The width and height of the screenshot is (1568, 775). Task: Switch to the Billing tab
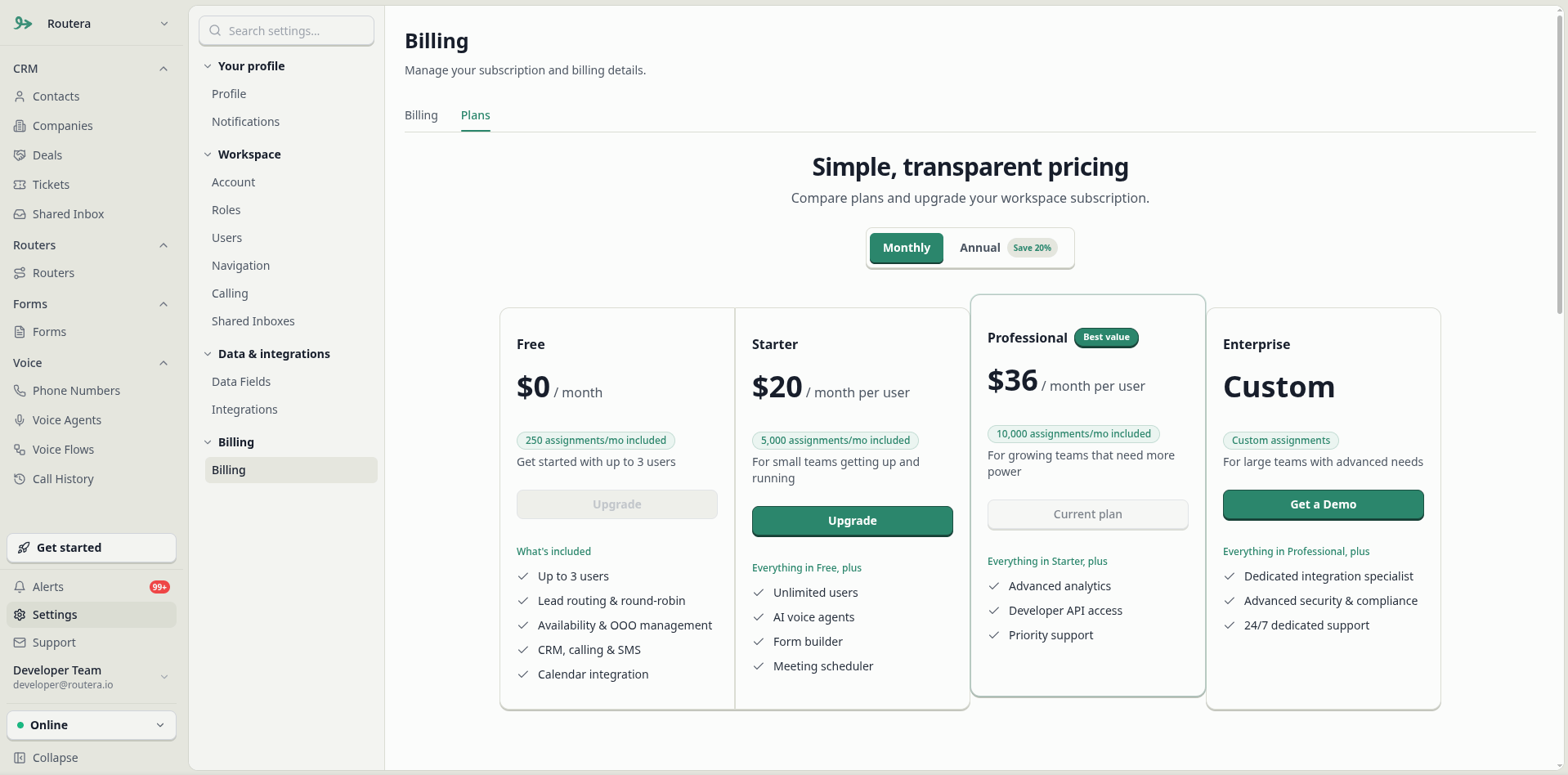[x=421, y=115]
